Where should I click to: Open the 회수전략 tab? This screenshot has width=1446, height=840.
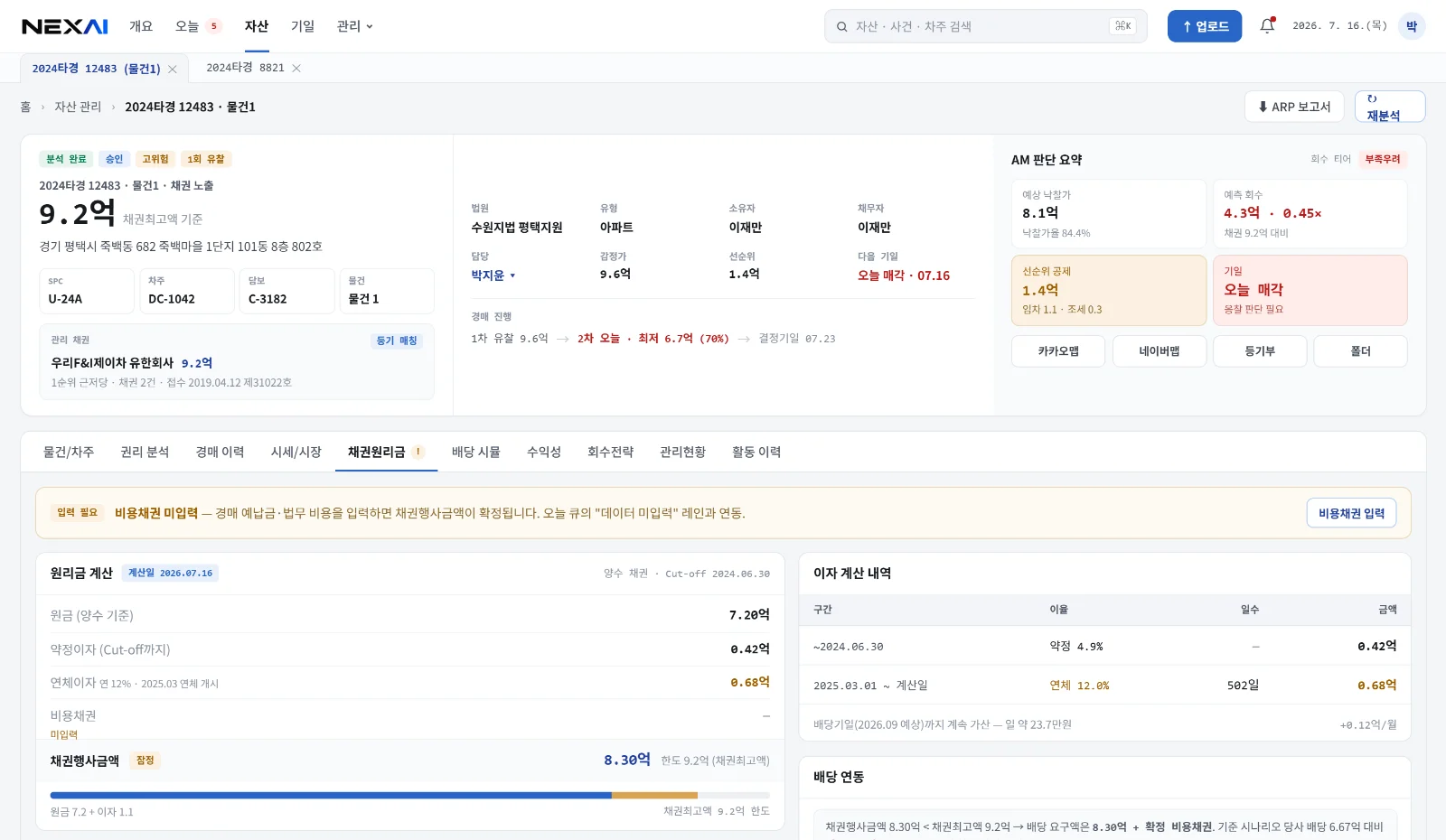click(x=611, y=452)
